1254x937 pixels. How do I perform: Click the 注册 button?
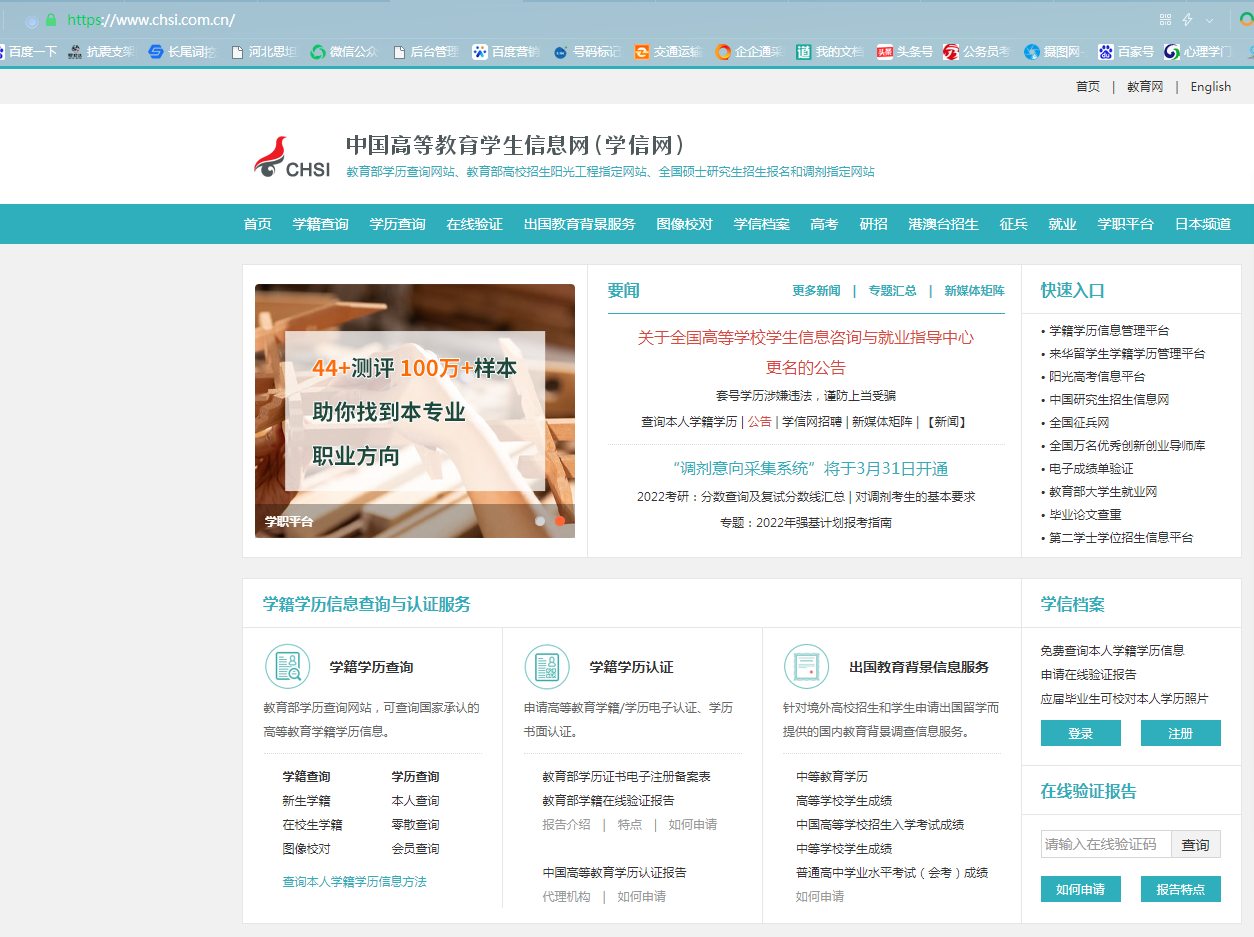coord(1180,732)
